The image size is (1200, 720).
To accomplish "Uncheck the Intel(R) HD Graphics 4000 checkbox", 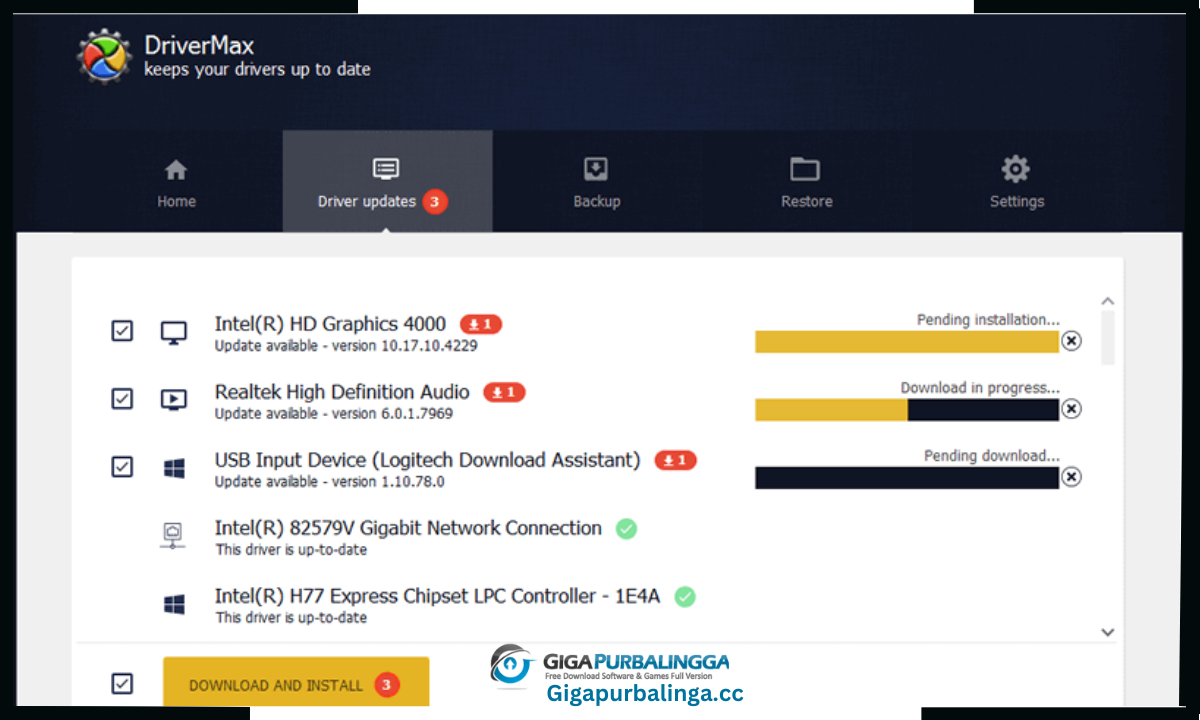I will (x=122, y=331).
